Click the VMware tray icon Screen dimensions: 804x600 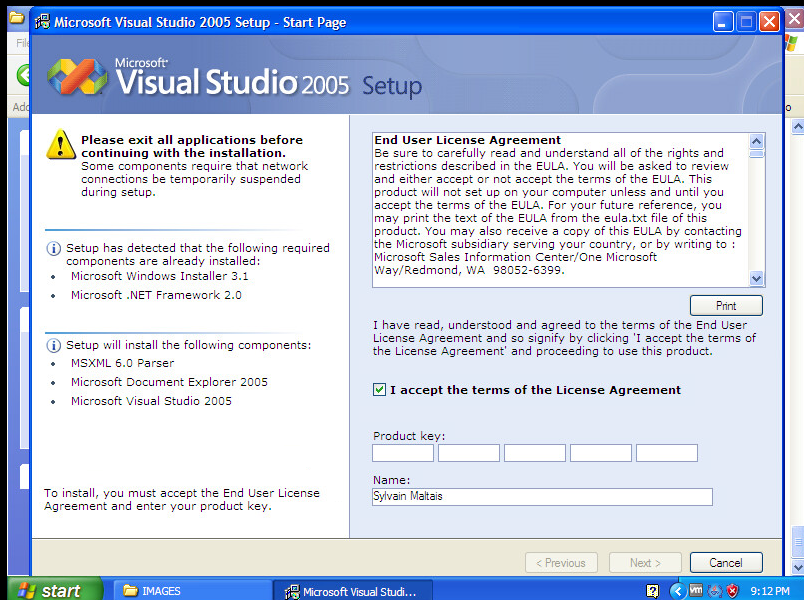click(696, 590)
